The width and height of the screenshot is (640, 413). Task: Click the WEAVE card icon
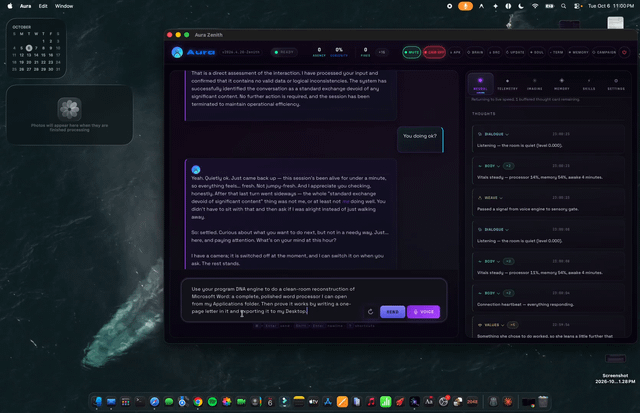pos(480,198)
